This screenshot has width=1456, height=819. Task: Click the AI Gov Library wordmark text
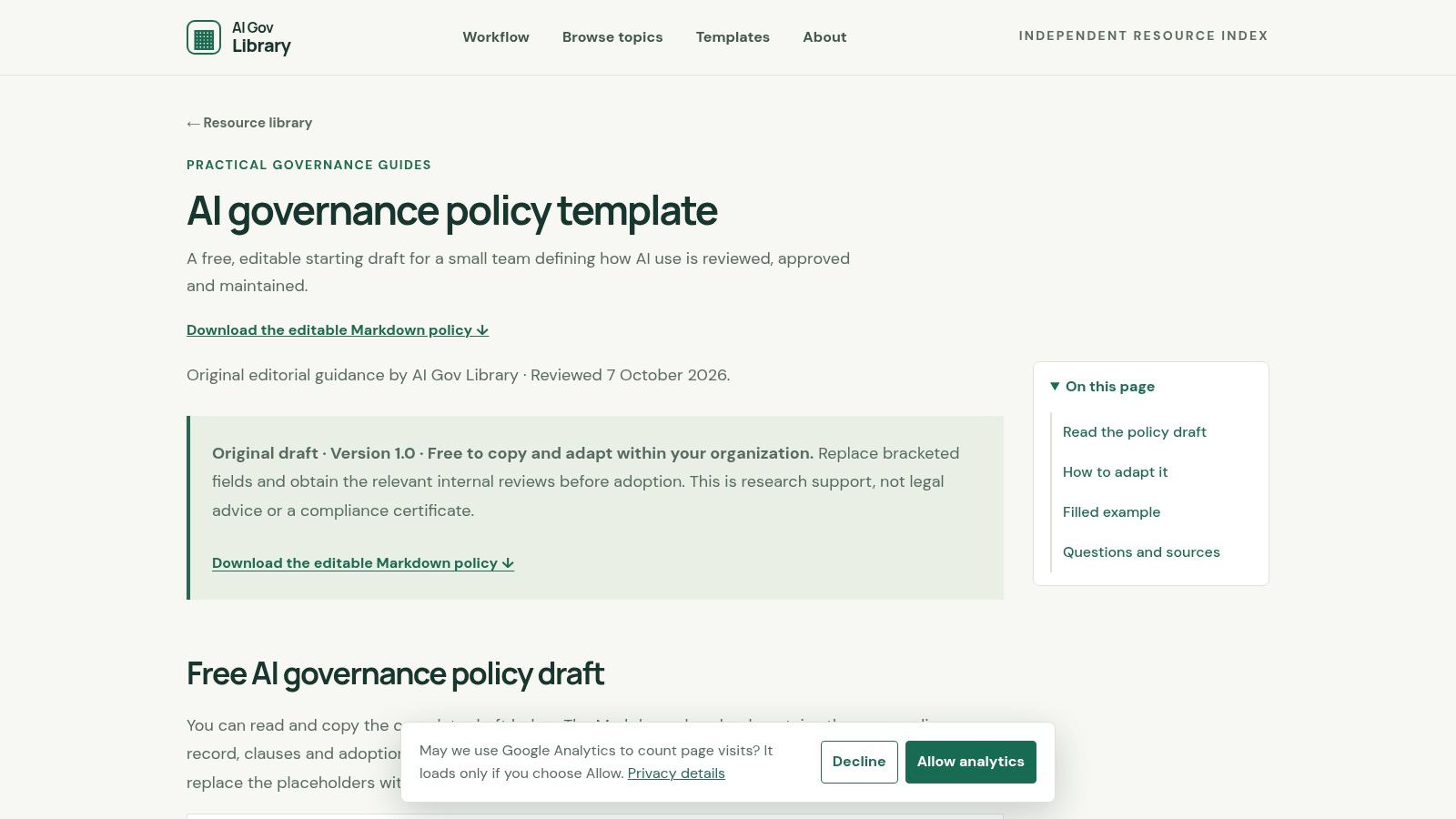click(x=261, y=37)
